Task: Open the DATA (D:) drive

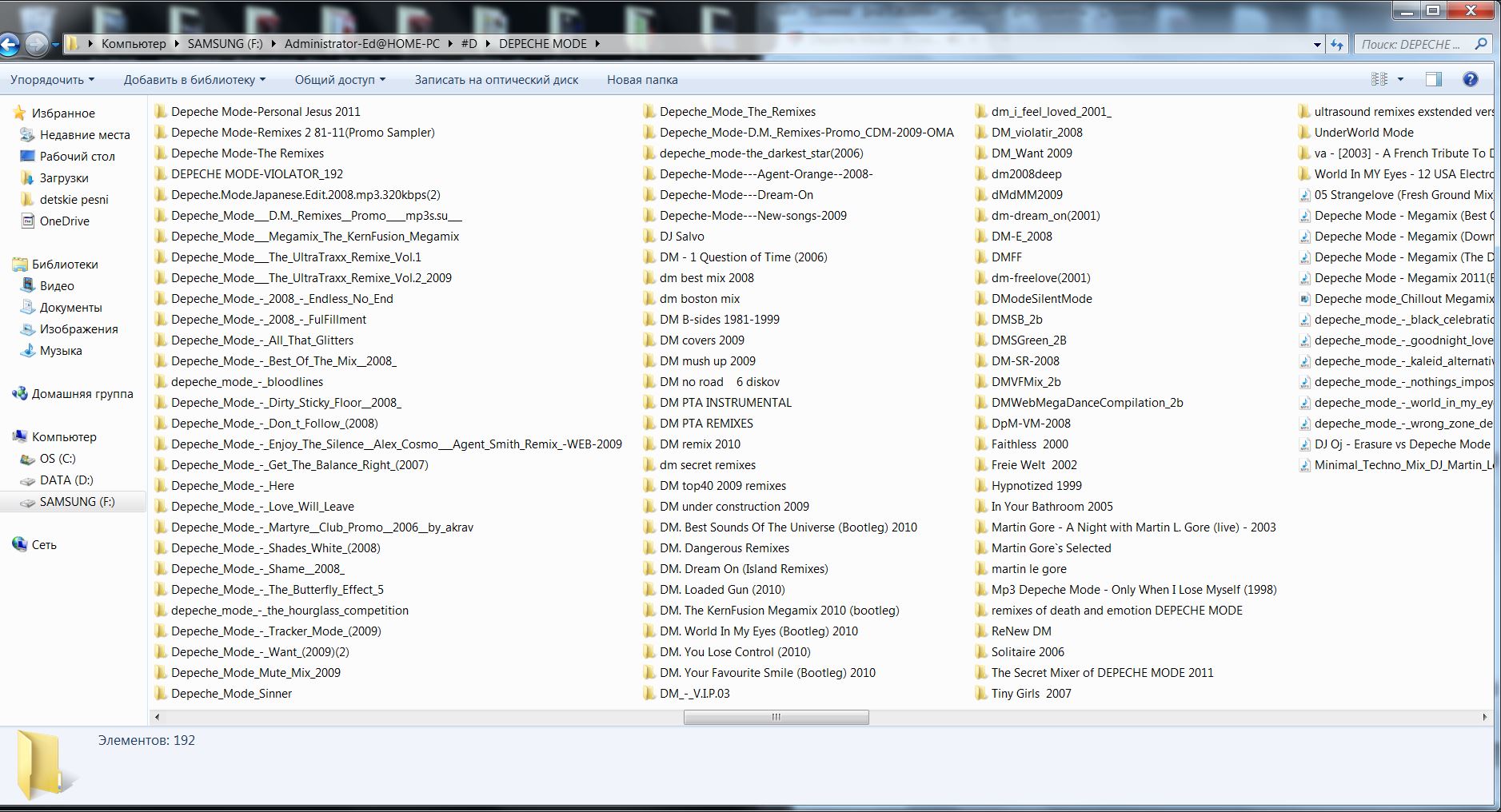Action: [x=66, y=480]
